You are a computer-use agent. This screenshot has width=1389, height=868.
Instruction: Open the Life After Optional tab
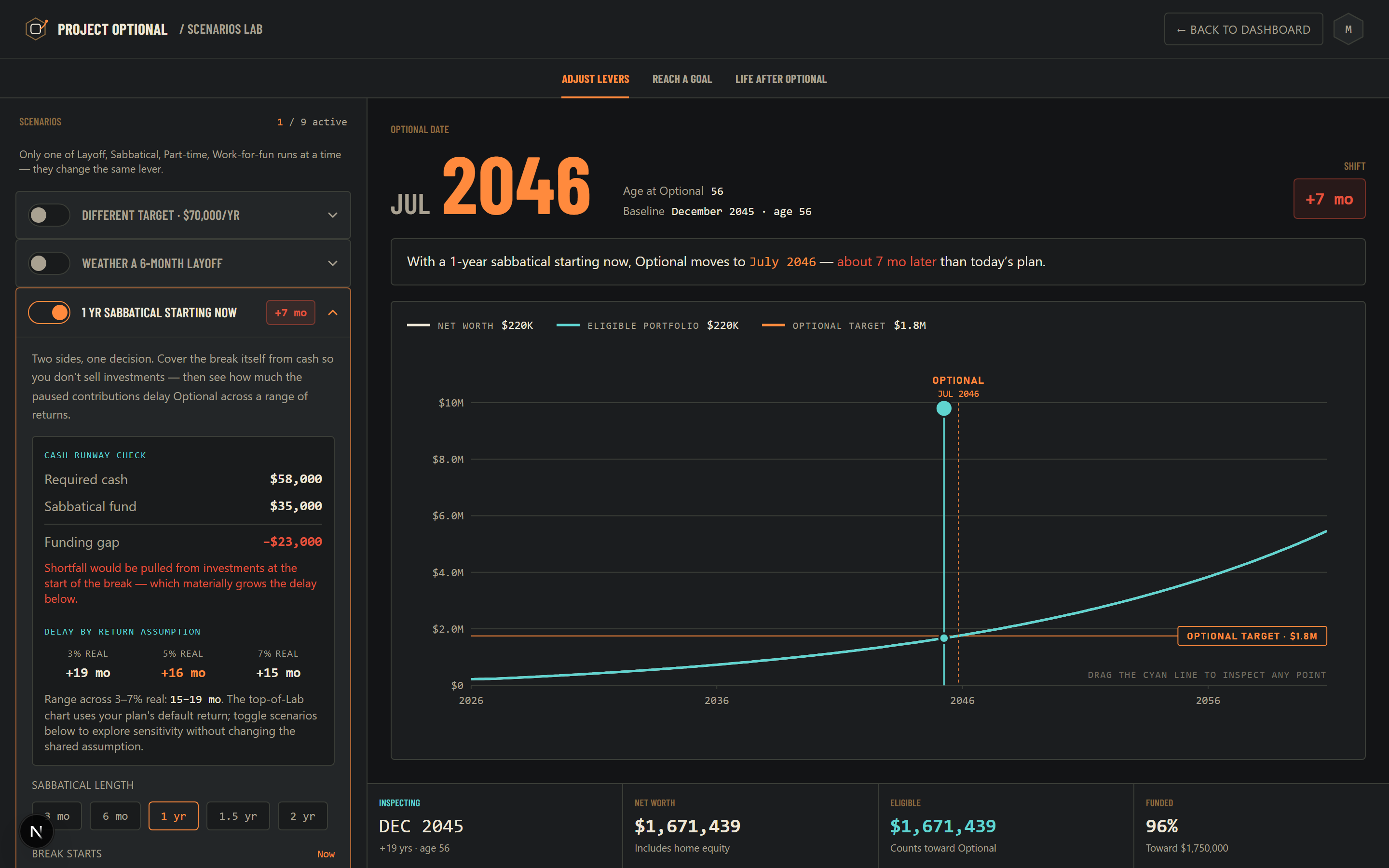tap(781, 79)
